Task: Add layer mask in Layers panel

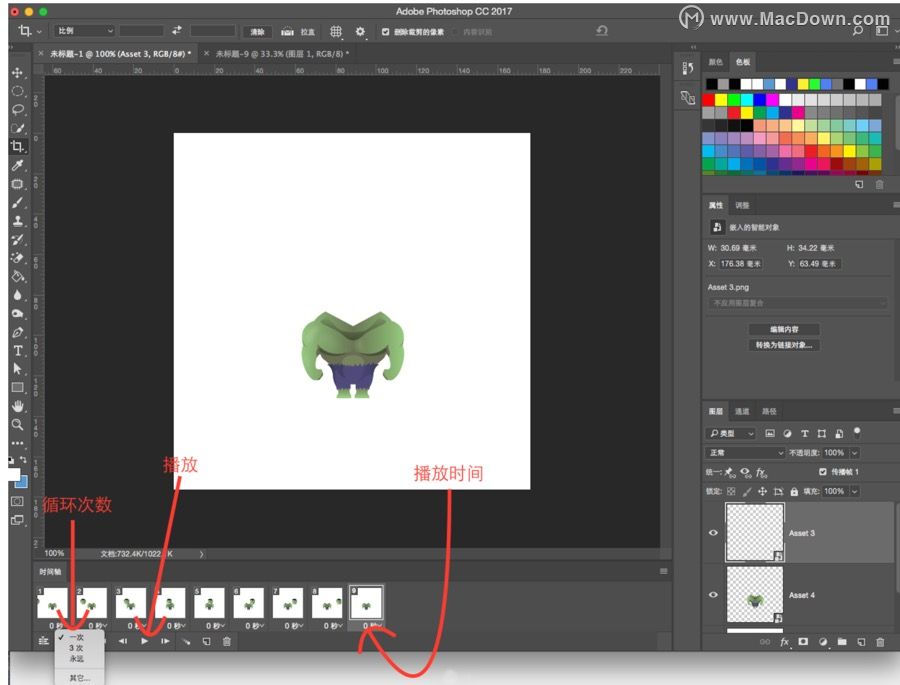Action: [x=803, y=642]
